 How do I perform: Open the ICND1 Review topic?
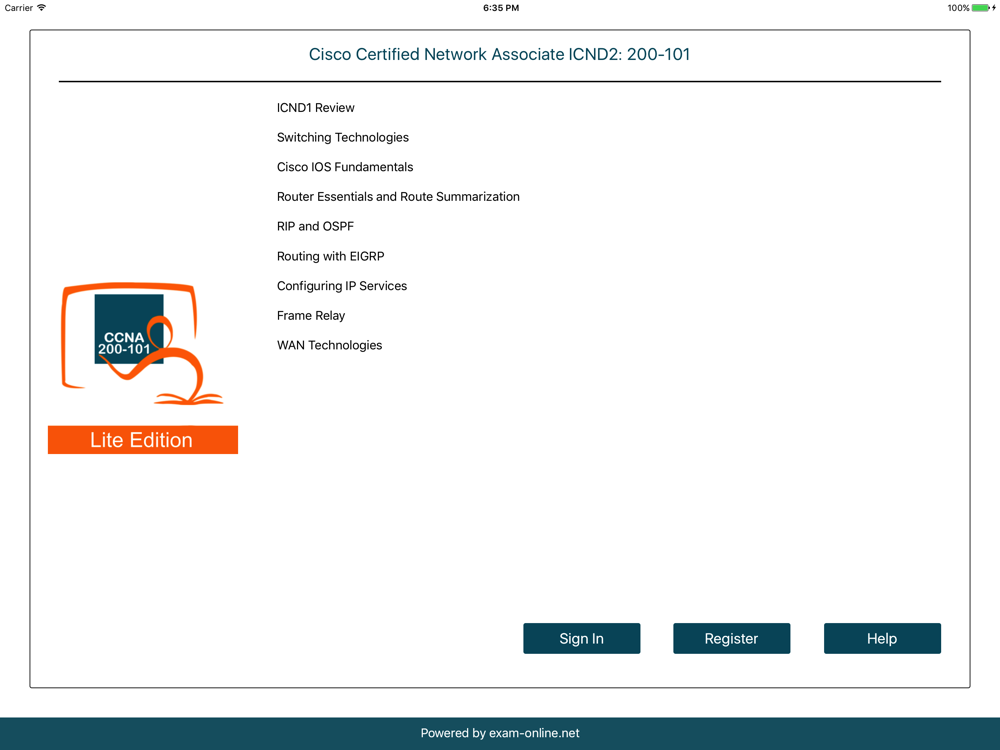click(315, 108)
